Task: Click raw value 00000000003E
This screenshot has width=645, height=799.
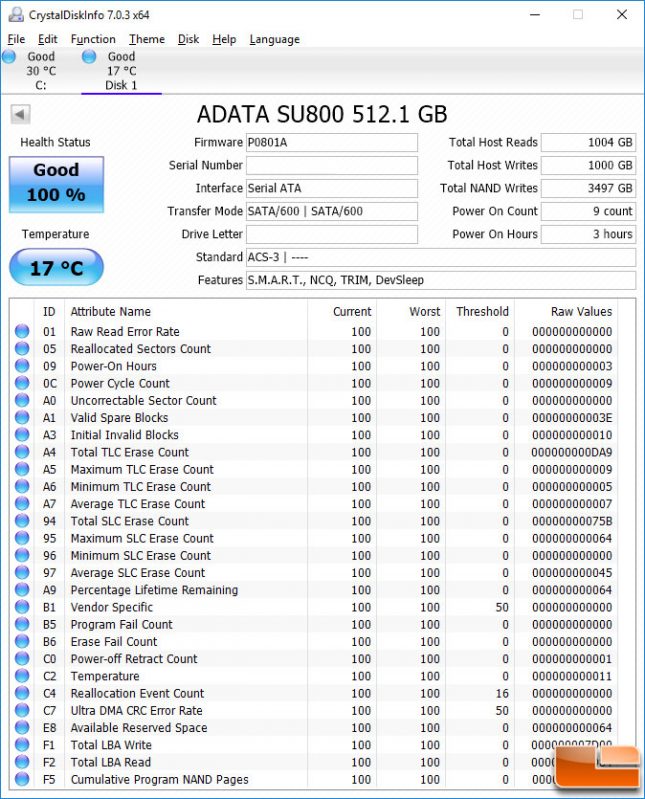Action: (x=572, y=418)
